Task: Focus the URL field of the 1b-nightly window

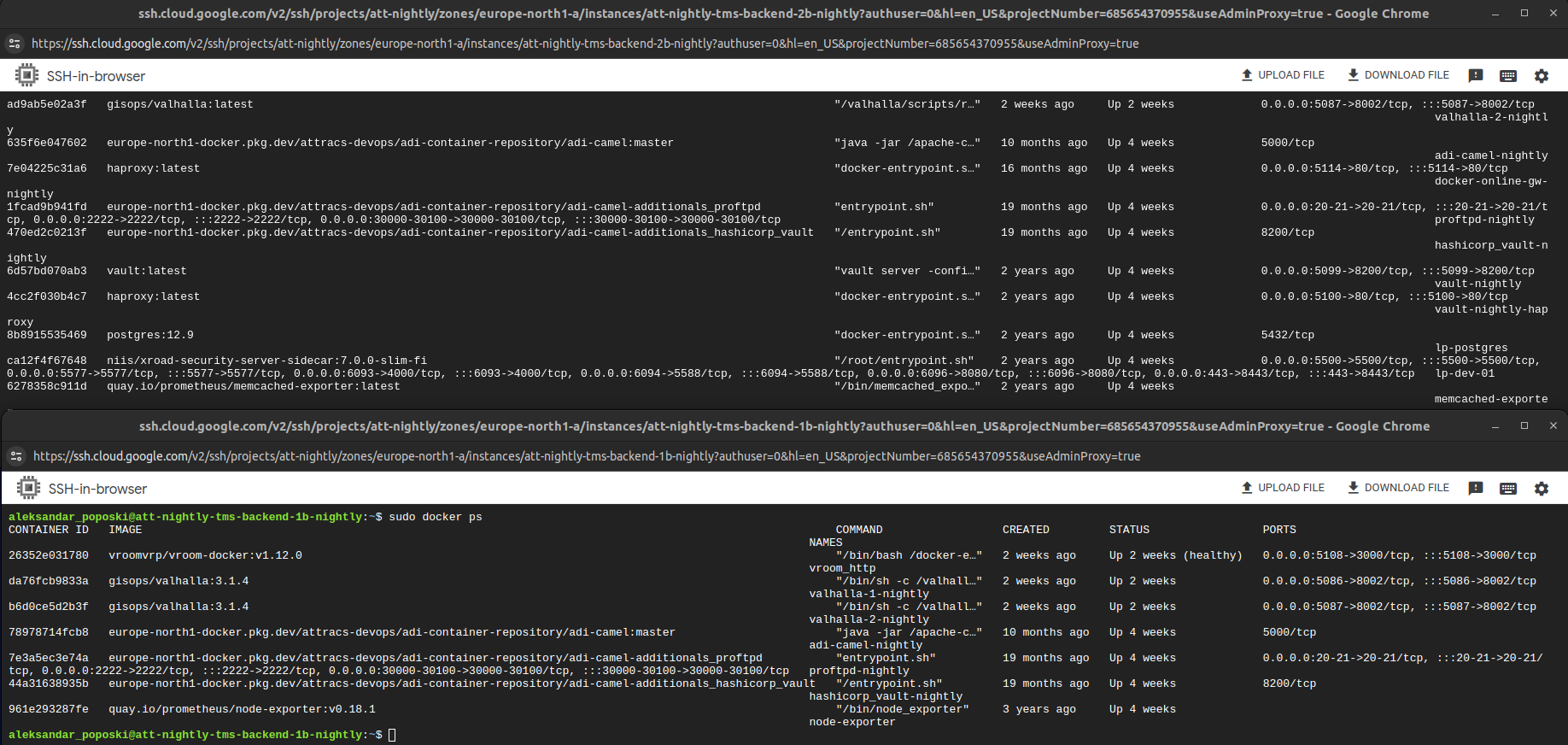Action: click(587, 456)
